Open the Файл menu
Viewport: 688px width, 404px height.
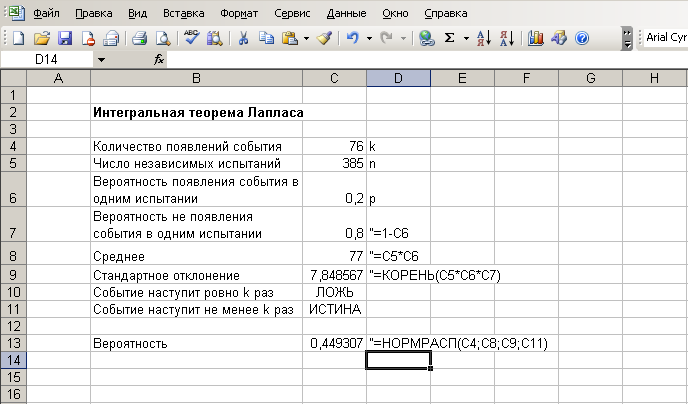click(x=47, y=13)
